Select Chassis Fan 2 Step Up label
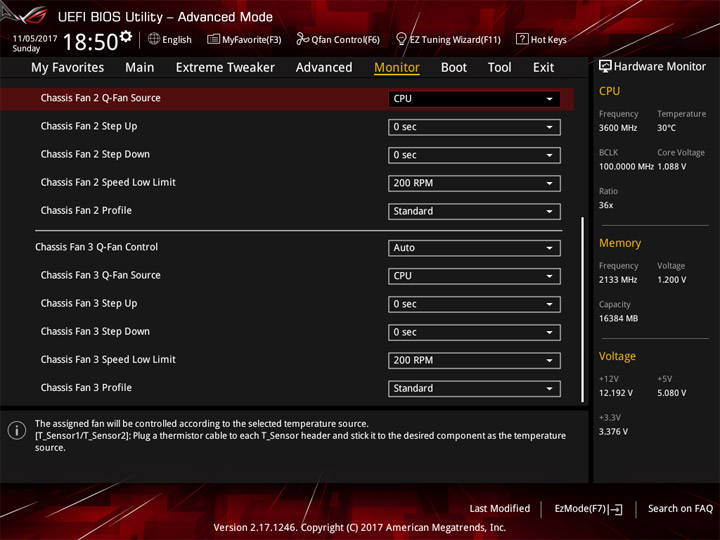The image size is (720, 540). [x=89, y=126]
